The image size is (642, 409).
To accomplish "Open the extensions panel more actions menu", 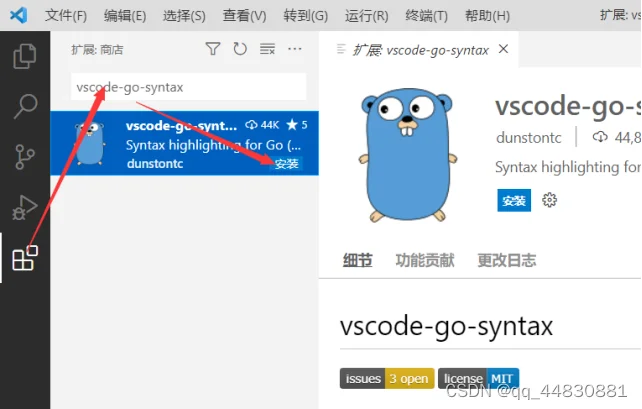I will point(295,49).
